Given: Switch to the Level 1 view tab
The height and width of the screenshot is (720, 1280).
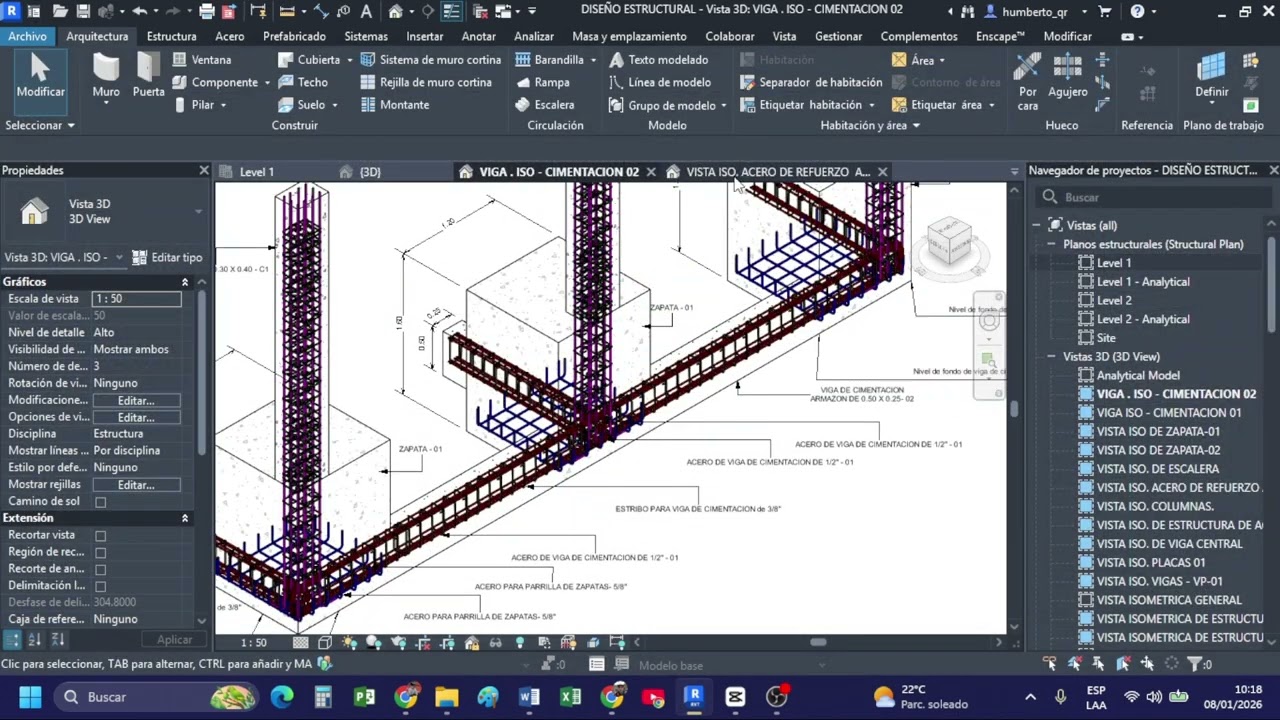Looking at the screenshot, I should click(257, 172).
